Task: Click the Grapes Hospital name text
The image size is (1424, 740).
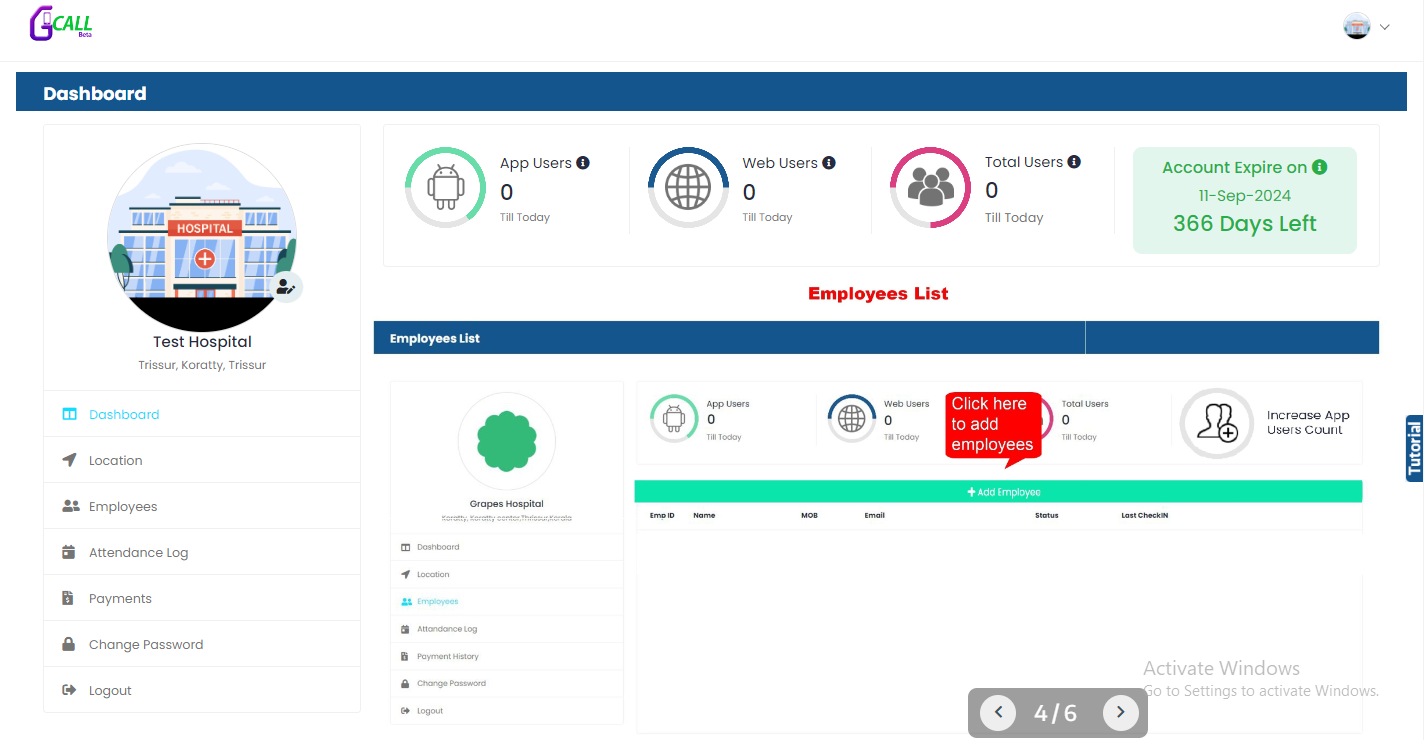Action: [506, 504]
